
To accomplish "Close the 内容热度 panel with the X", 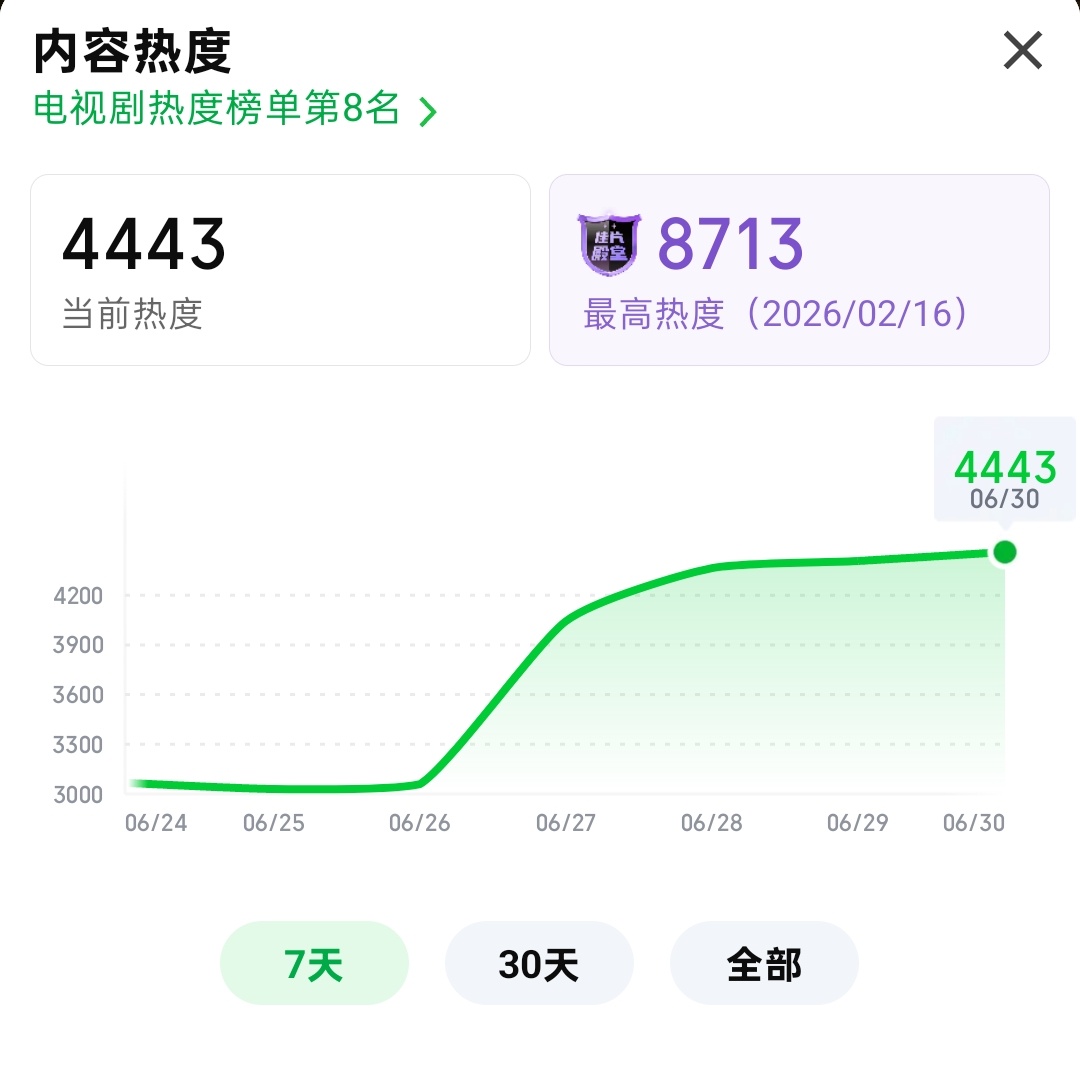I will point(1022,50).
